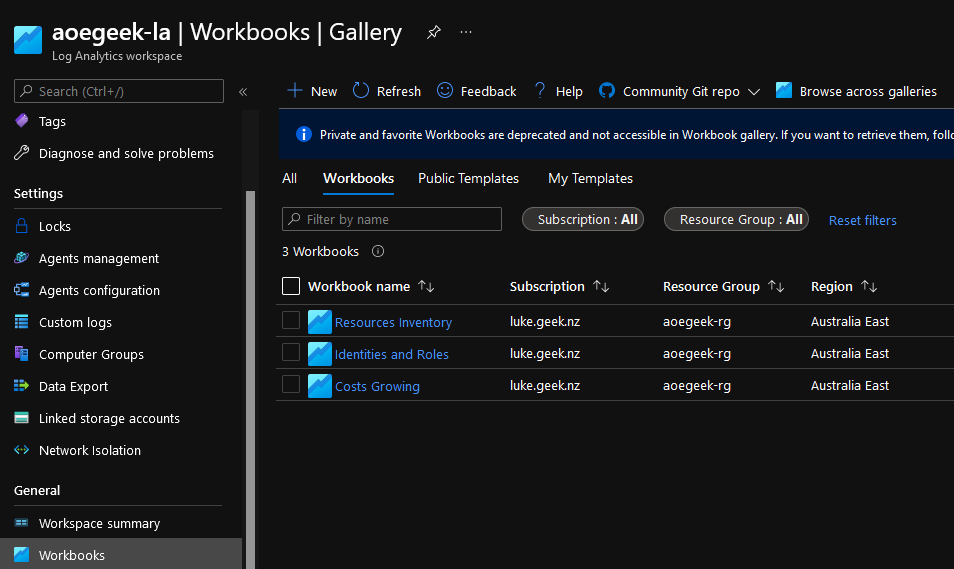Check the Identities and Roles row checkbox
Screen dimensions: 954x569
coord(291,352)
